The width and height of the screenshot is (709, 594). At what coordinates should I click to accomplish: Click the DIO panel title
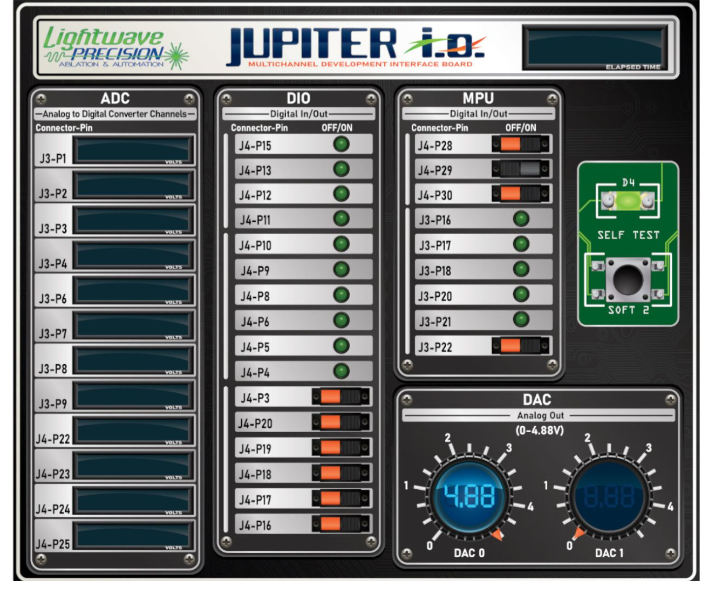coord(298,98)
